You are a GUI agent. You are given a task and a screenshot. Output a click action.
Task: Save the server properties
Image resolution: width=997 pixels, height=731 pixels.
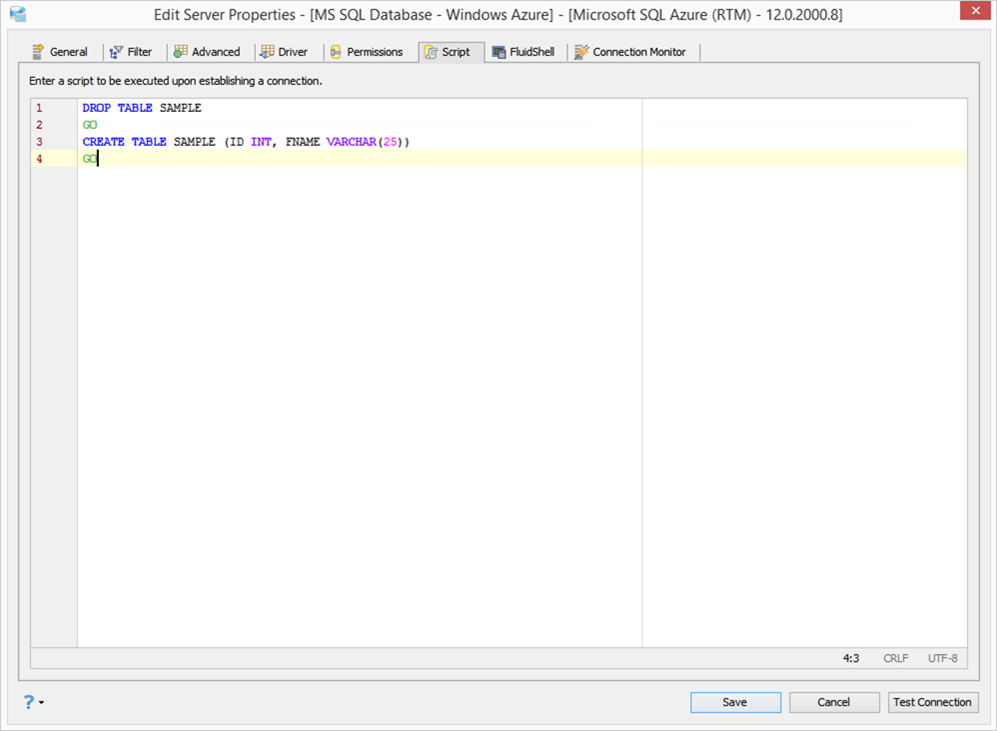tap(736, 702)
